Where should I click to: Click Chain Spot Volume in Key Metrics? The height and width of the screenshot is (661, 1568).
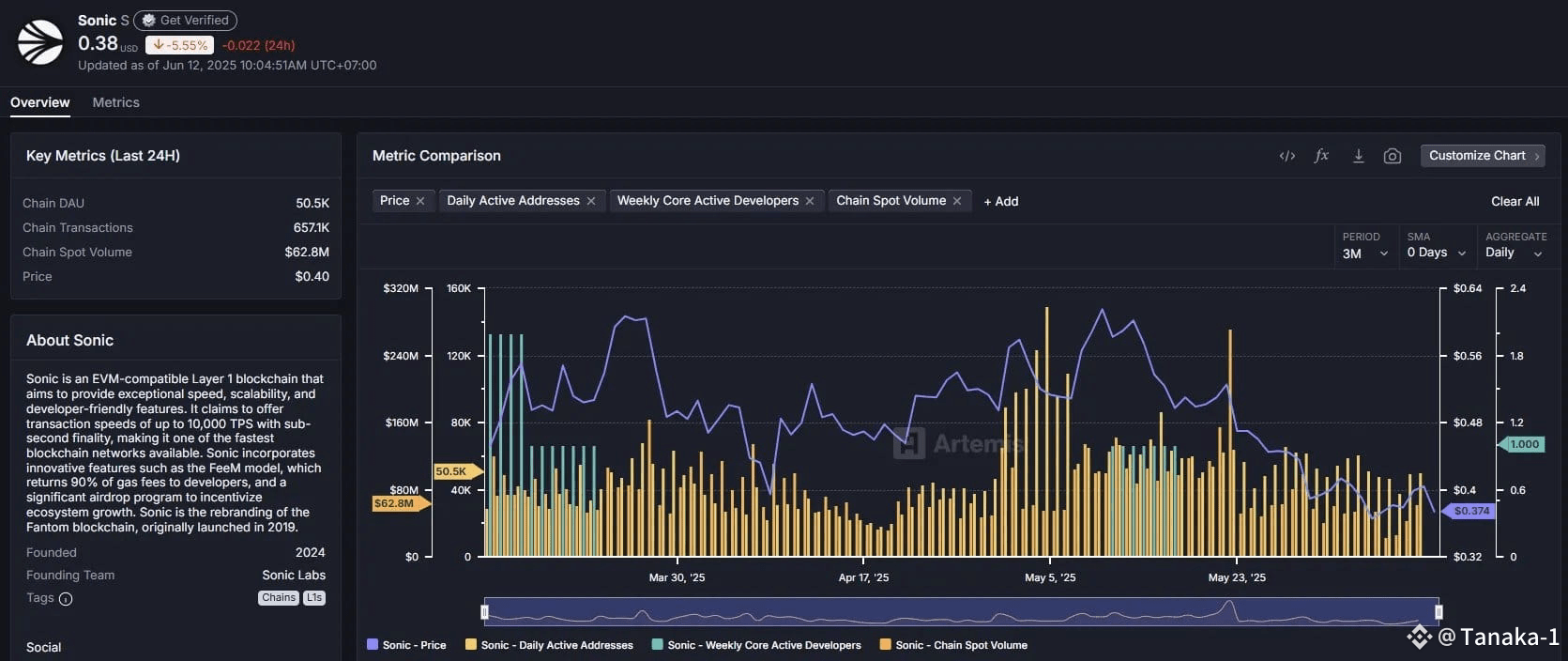[x=77, y=252]
